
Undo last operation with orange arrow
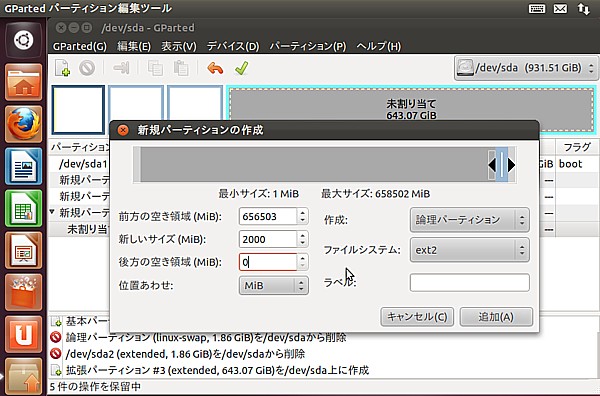215,68
